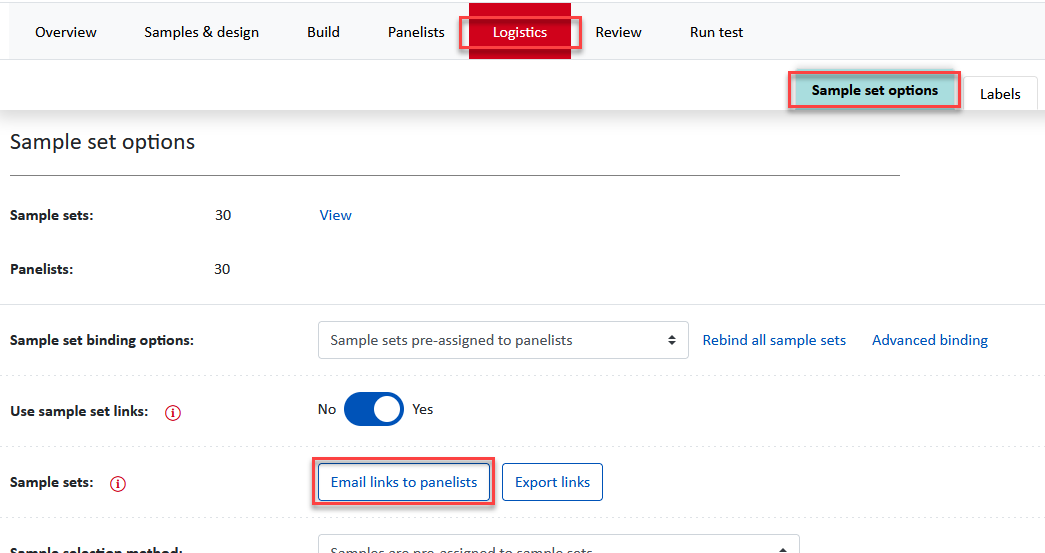Switch to the Run test tab

(x=716, y=32)
